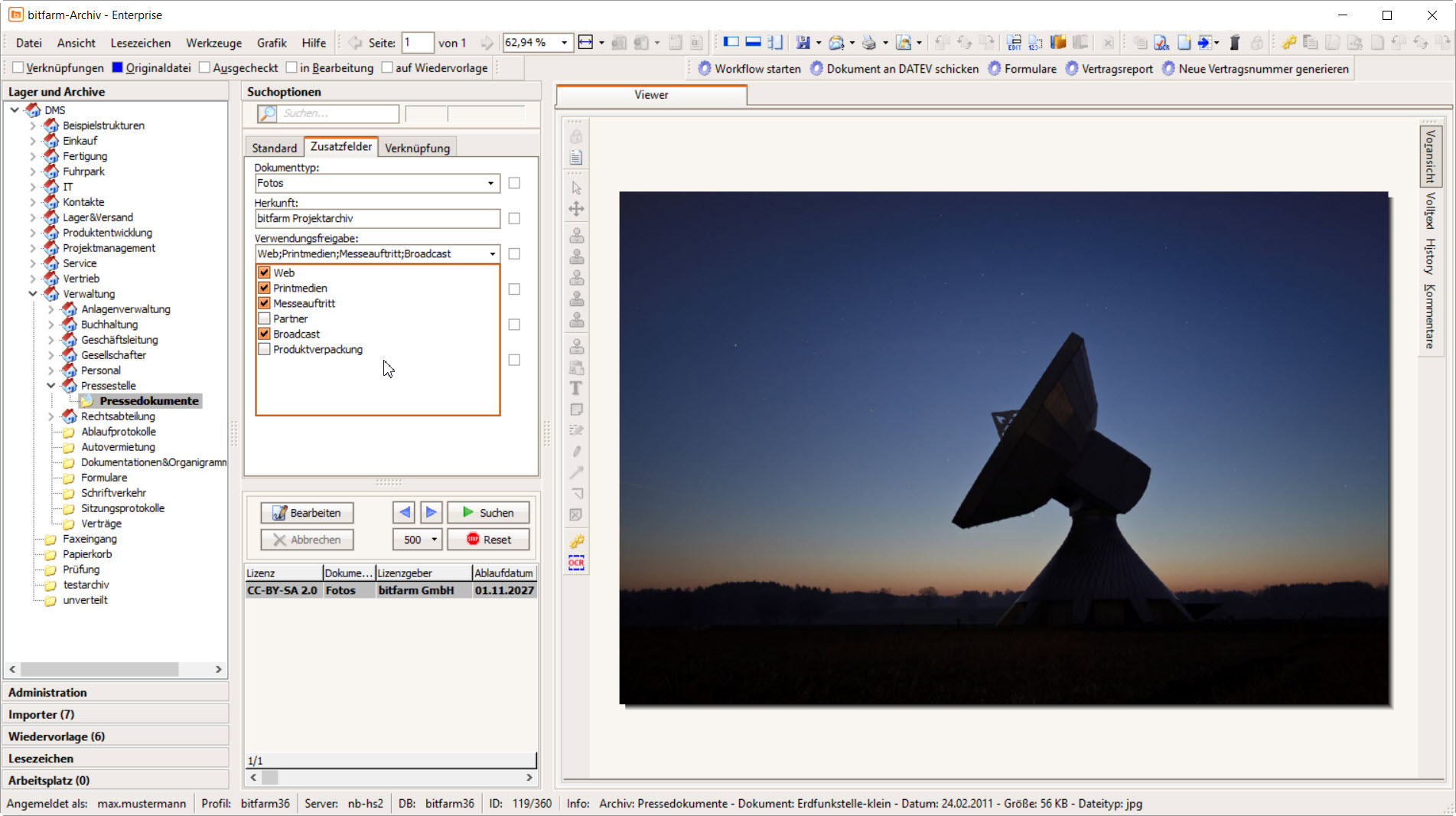The height and width of the screenshot is (816, 1456).
Task: Click the Suchen button
Action: pyautogui.click(x=488, y=513)
